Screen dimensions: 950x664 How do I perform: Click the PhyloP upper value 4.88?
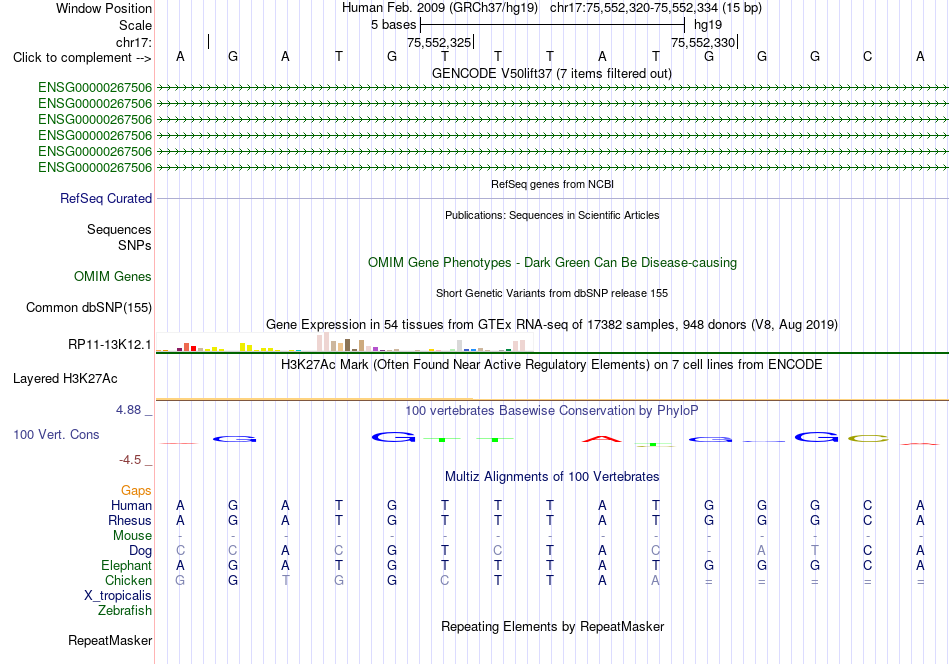[x=128, y=410]
